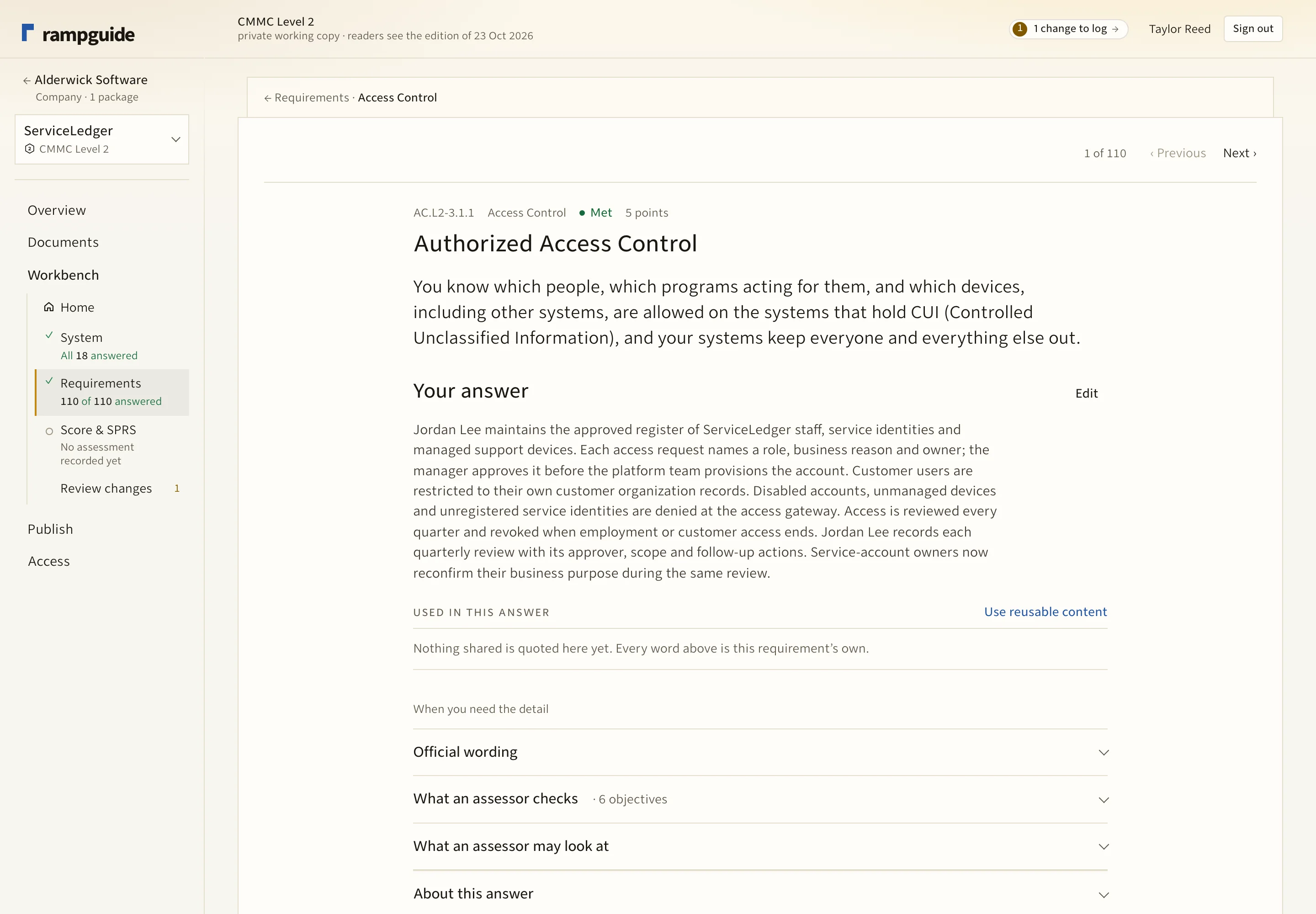Click the Met status indicator
This screenshot has height=914, width=1316.
pyautogui.click(x=595, y=213)
